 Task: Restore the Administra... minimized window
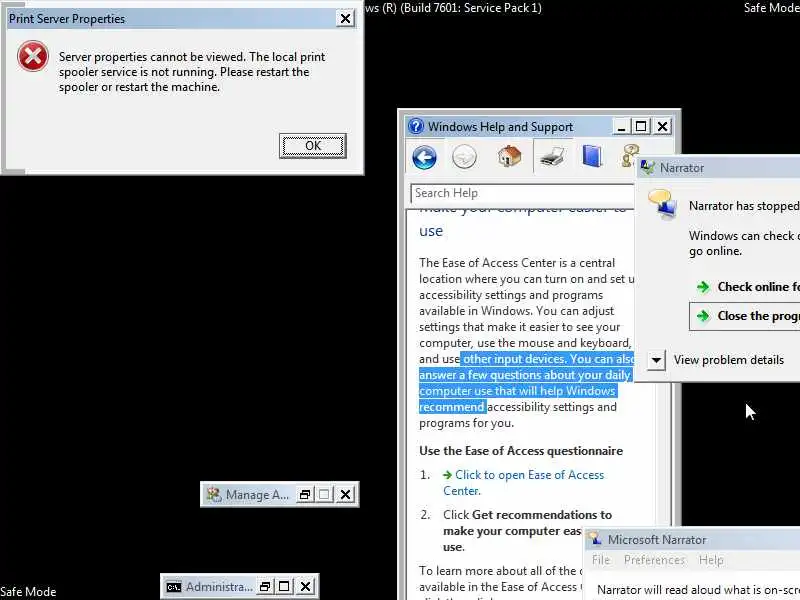coord(264,587)
